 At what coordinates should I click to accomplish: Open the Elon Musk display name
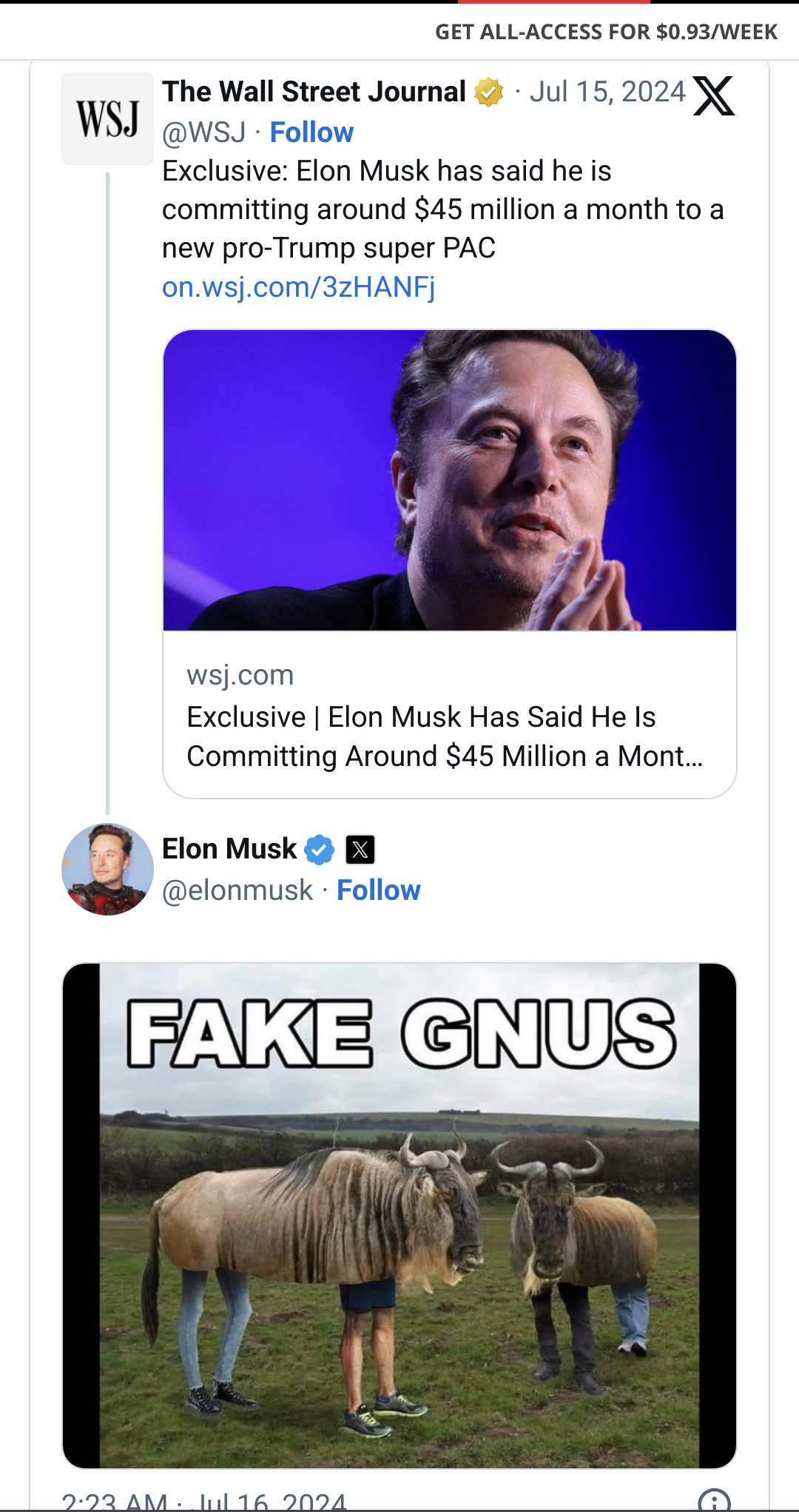tap(229, 849)
